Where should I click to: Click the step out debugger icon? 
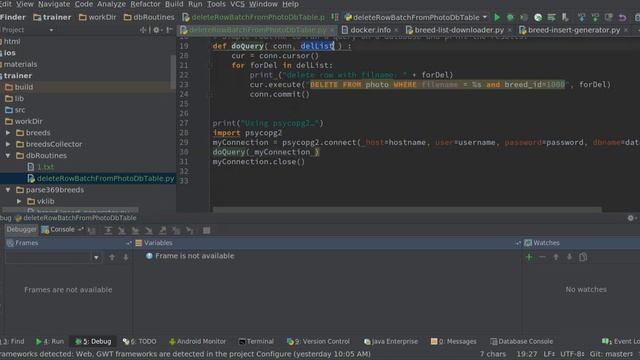coord(162,230)
